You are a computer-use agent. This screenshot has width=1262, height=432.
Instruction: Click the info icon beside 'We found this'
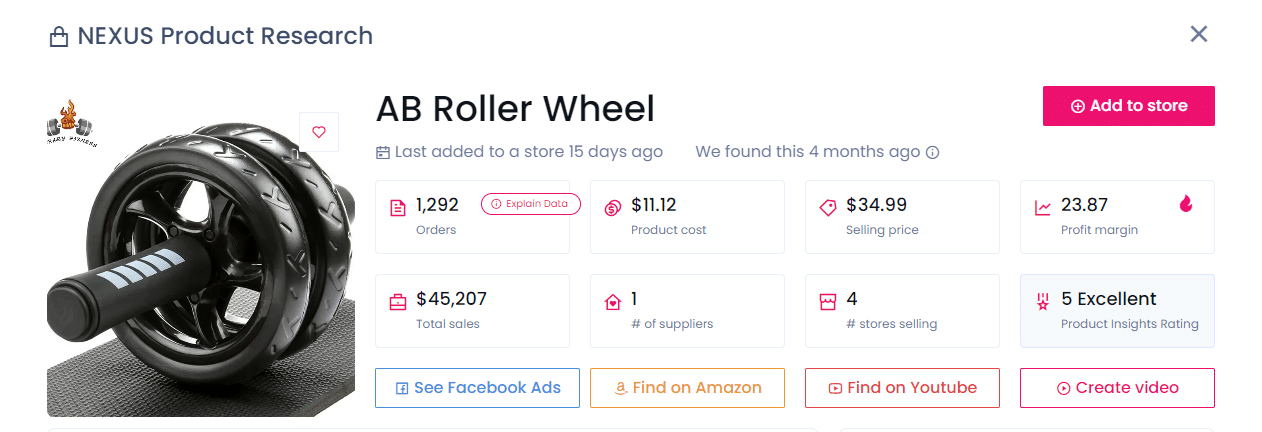932,153
